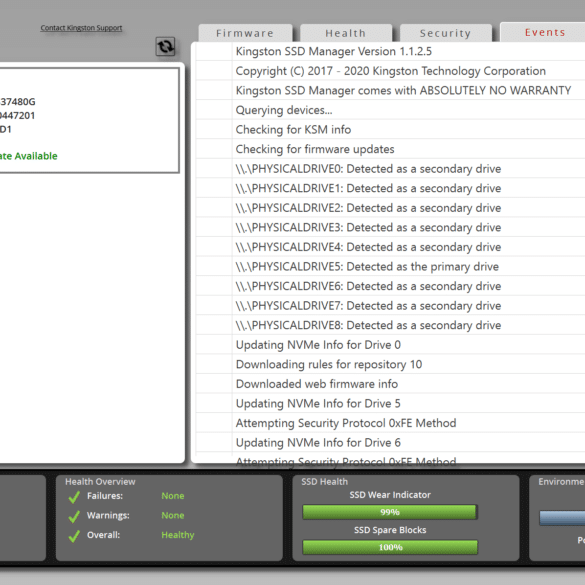
Task: Select 'Checking for KSM info' row
Action: click(390, 129)
